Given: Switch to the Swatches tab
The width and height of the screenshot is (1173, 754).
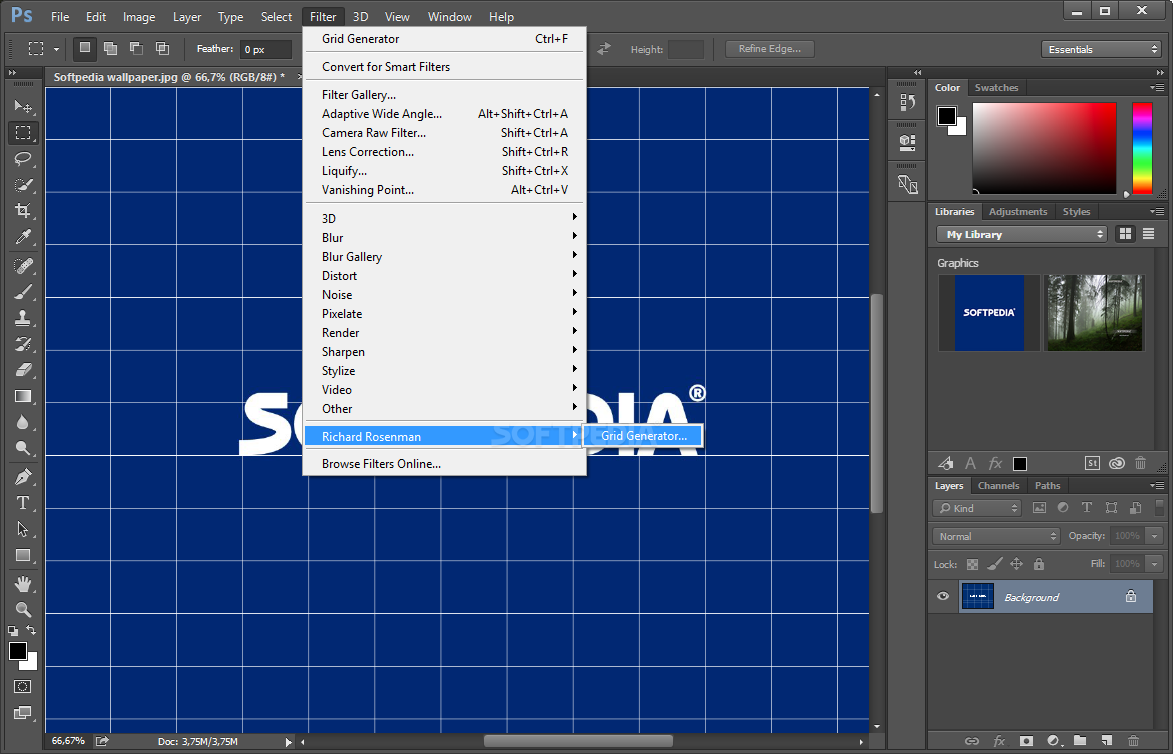Looking at the screenshot, I should click(x=996, y=88).
